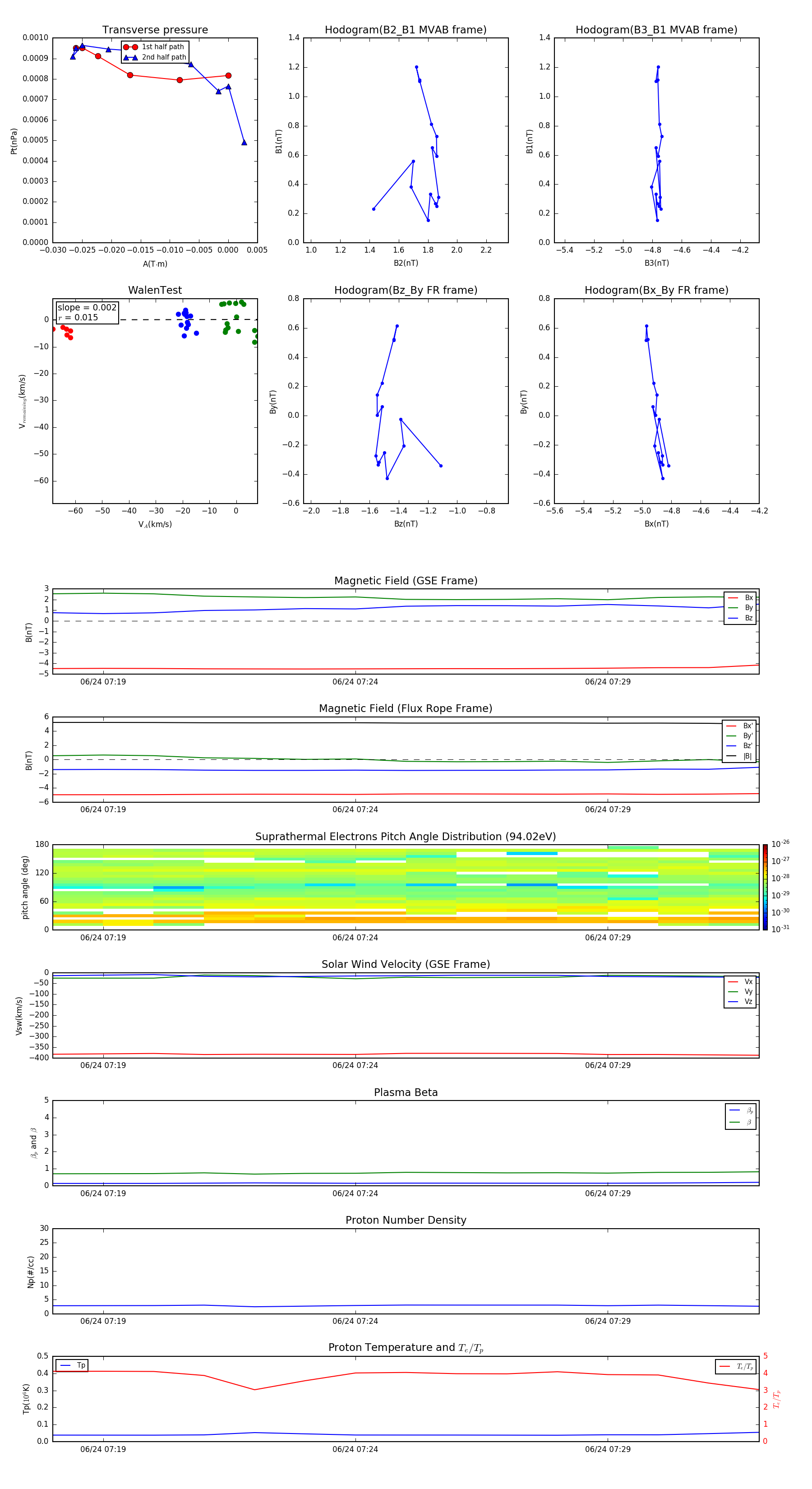This screenshot has width=812, height=1489.
Task: Click 'Vx' in the solar wind velocity legend
Action: click(748, 981)
